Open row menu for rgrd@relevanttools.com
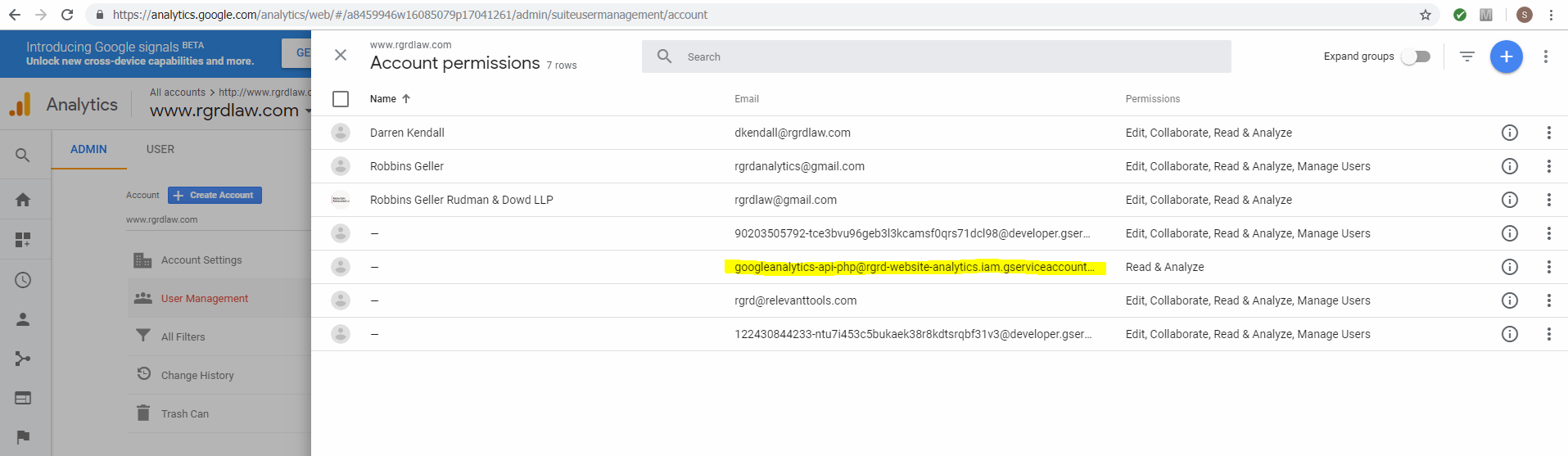The height and width of the screenshot is (456, 1568). click(x=1548, y=300)
